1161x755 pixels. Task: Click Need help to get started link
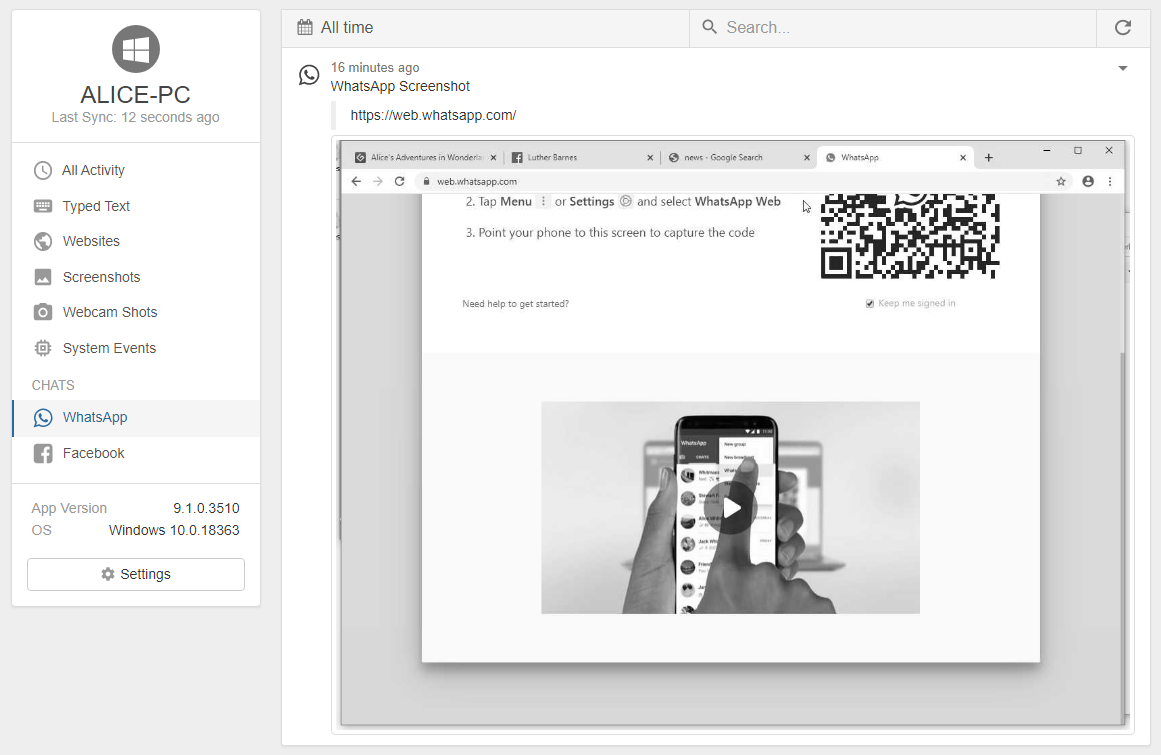pyautogui.click(x=515, y=304)
